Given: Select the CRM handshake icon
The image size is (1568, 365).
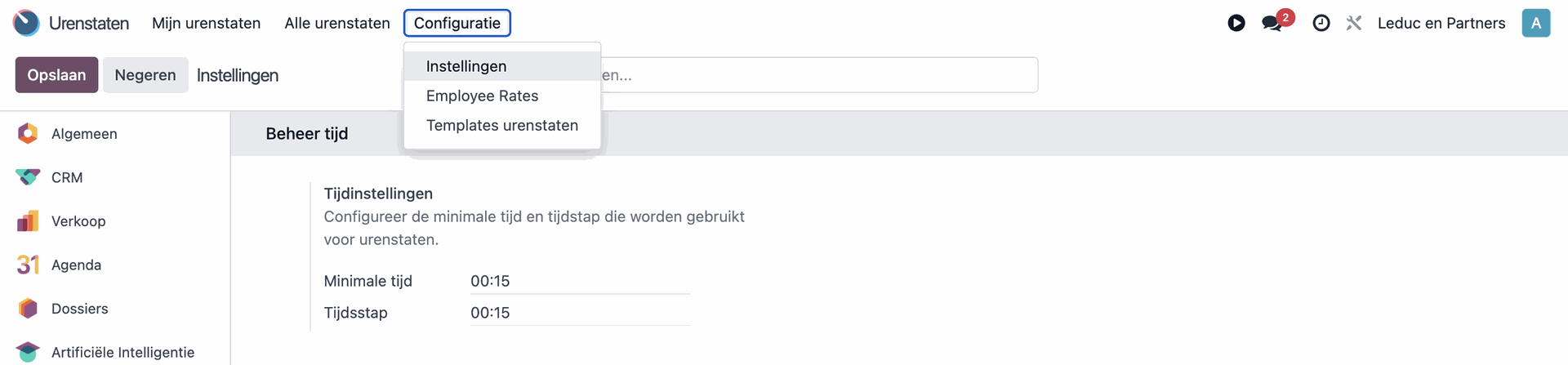Looking at the screenshot, I should pos(28,177).
